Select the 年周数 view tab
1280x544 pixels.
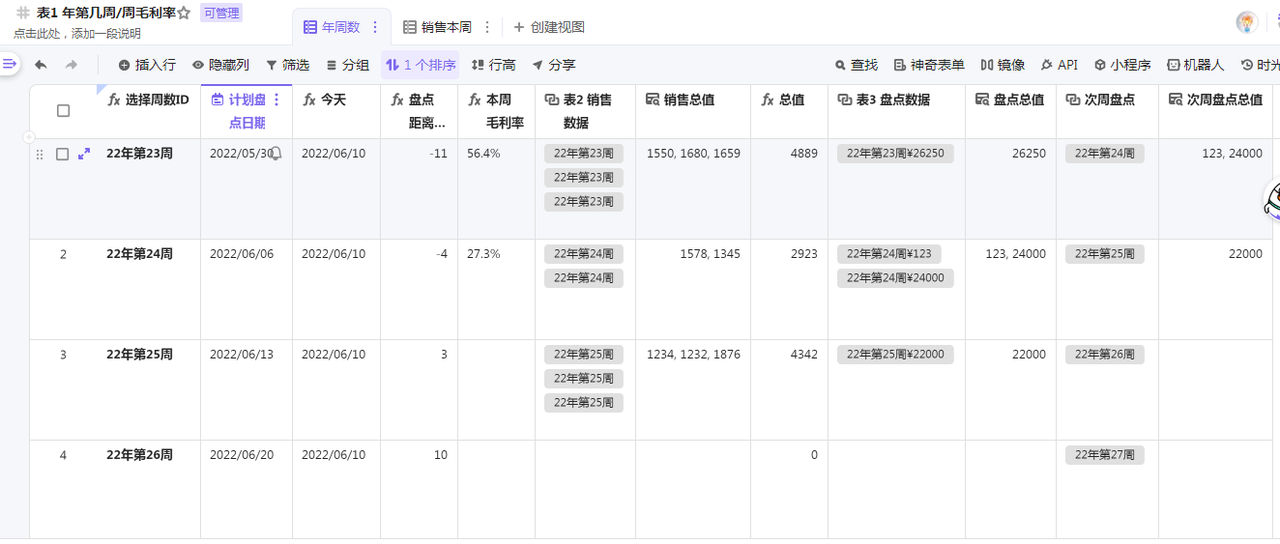coord(332,27)
